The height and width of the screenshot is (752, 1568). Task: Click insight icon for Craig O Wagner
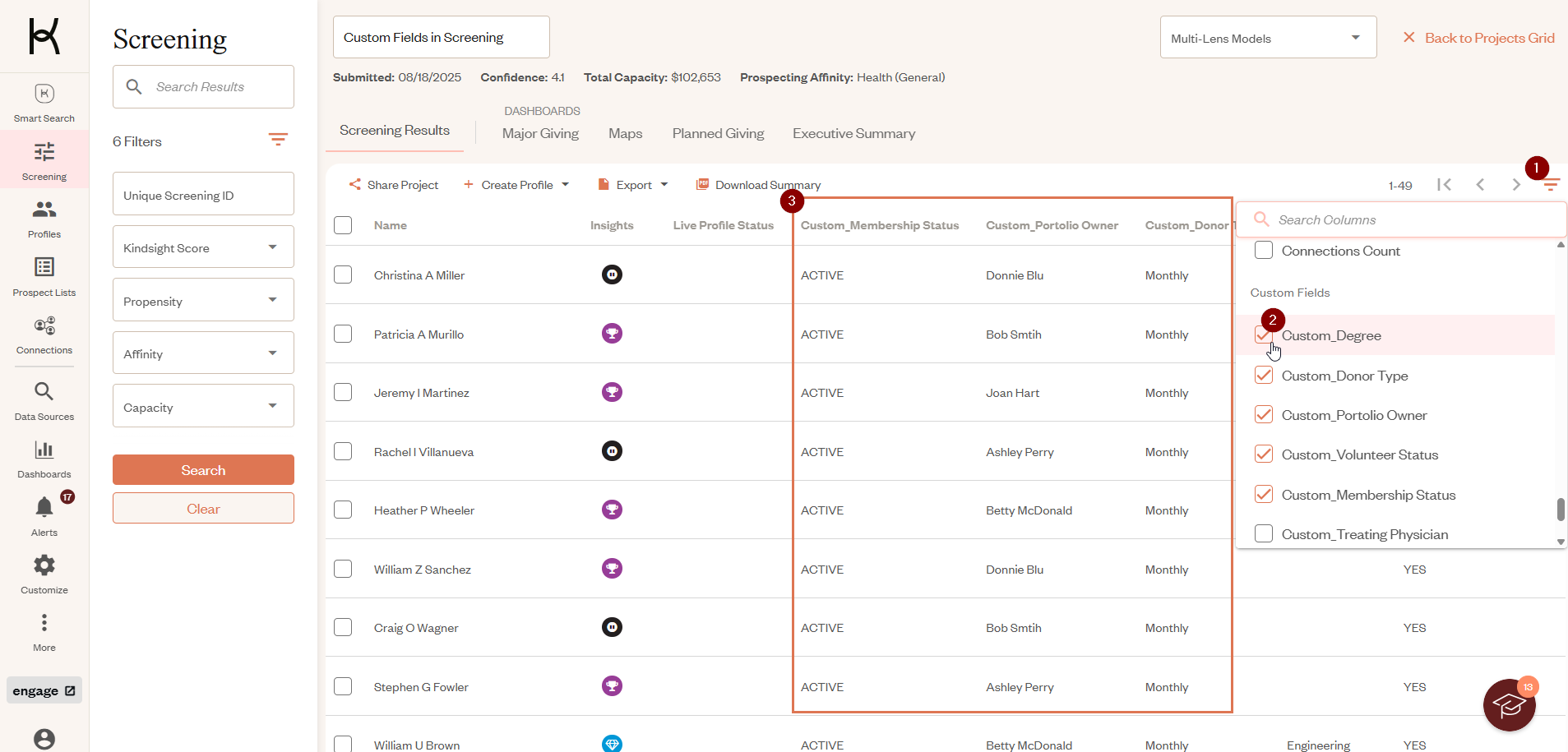(x=612, y=627)
